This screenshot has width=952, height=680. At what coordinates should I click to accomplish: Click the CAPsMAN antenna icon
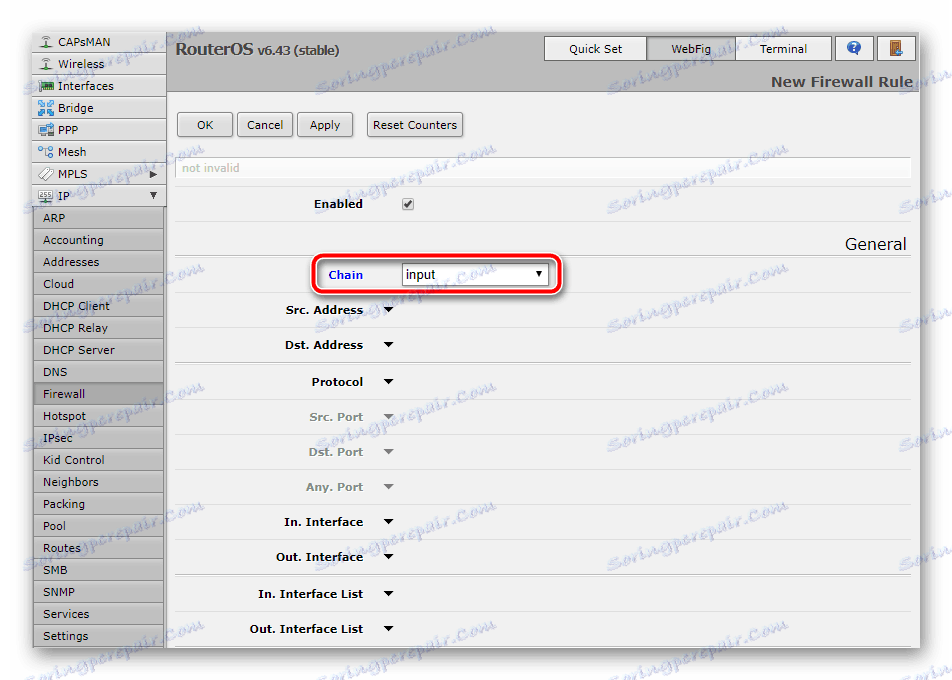(46, 42)
